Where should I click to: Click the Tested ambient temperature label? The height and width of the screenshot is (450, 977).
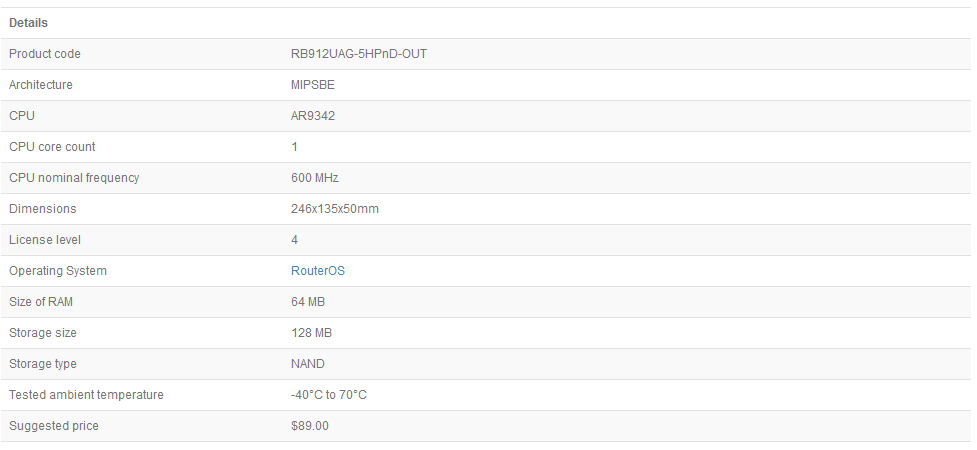pyautogui.click(x=86, y=395)
